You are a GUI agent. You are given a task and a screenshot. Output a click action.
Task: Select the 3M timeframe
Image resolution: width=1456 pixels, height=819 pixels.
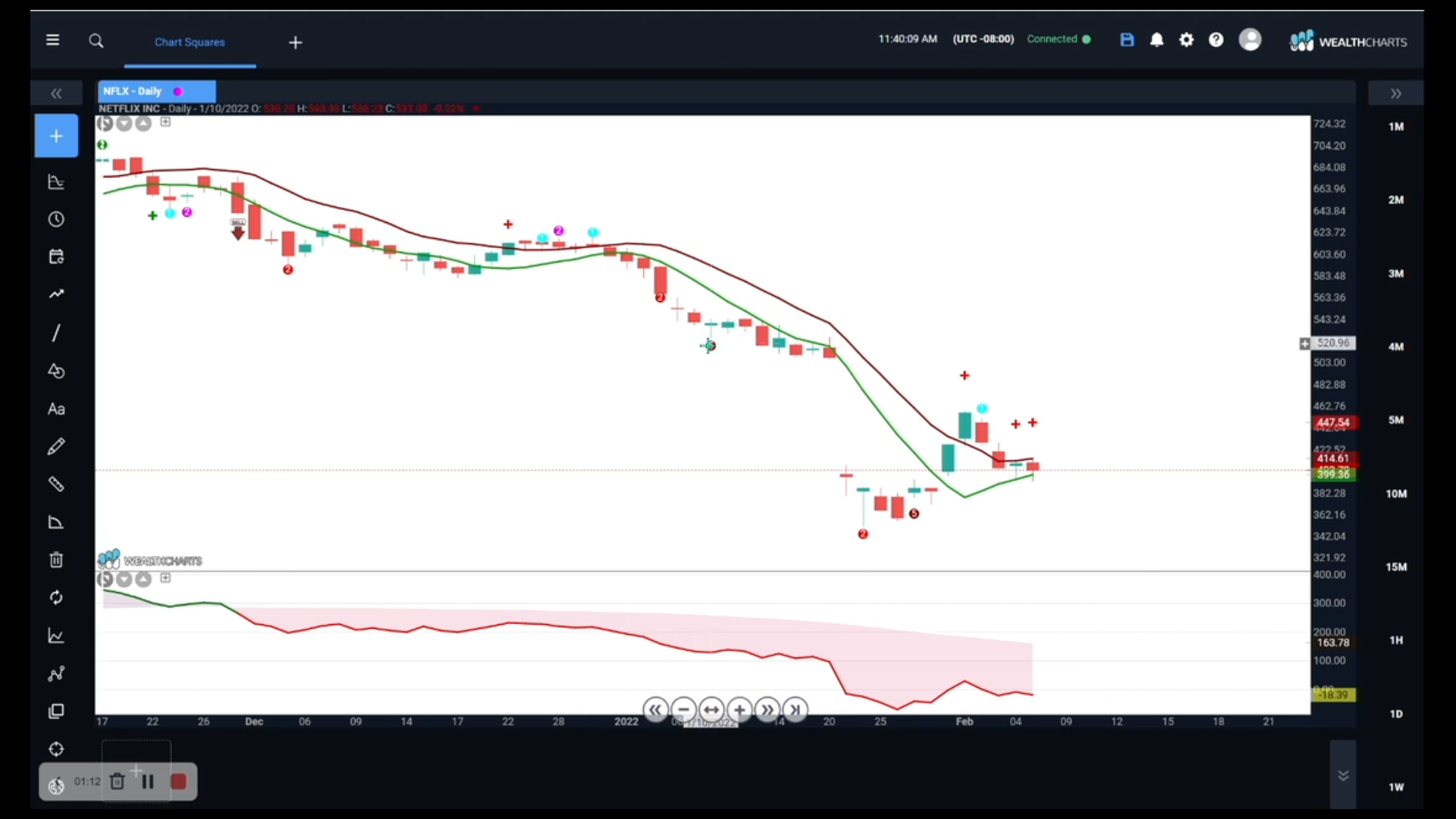click(x=1396, y=274)
